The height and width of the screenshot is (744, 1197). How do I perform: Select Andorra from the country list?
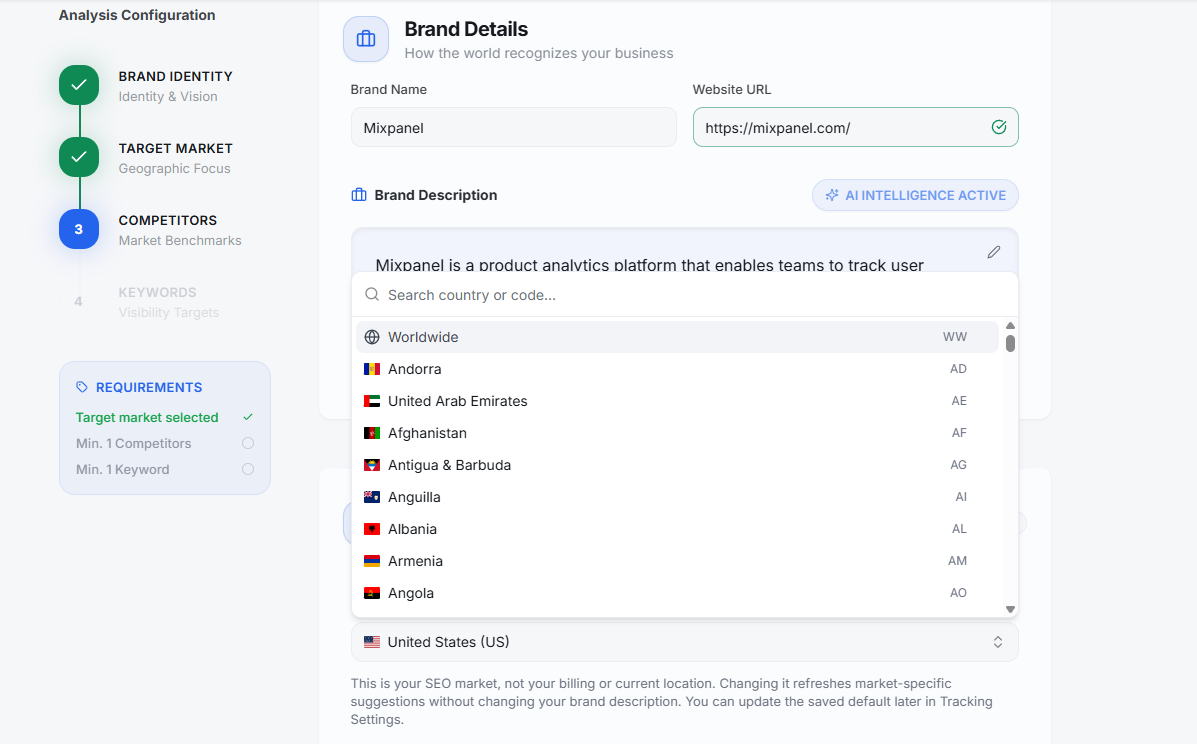[677, 369]
